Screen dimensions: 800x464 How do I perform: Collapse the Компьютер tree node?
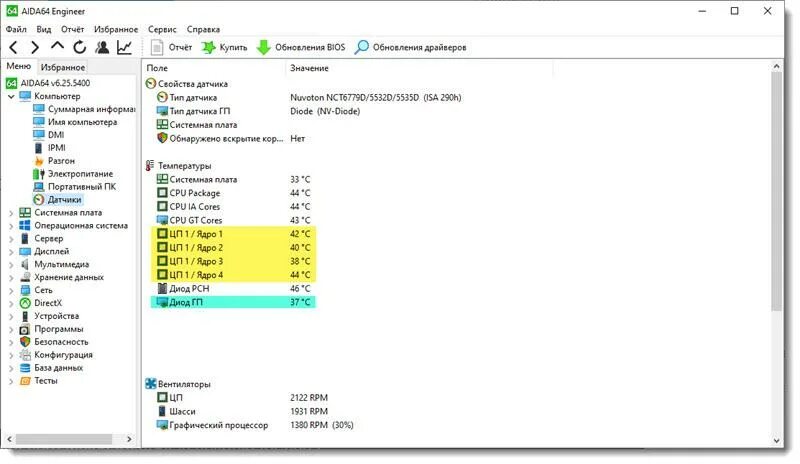(11, 96)
